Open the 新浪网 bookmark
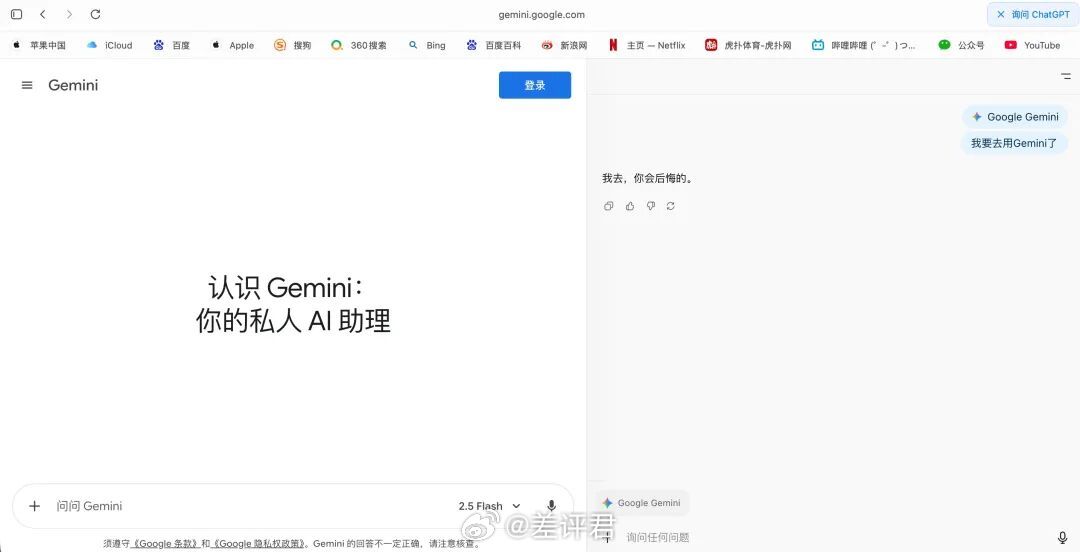 [x=564, y=45]
